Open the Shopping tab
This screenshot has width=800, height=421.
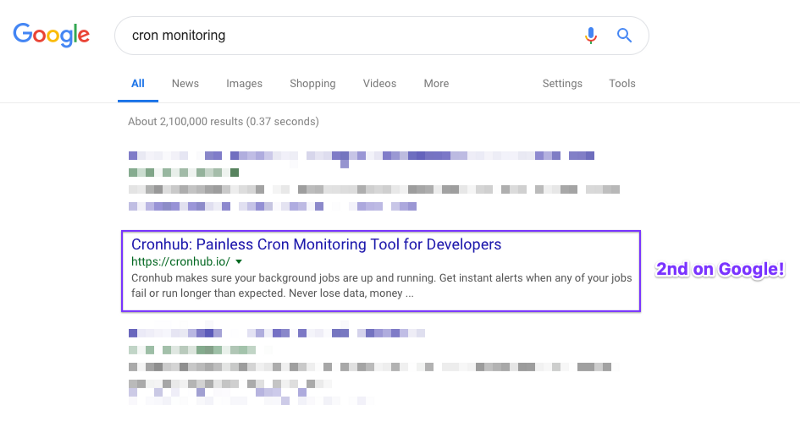pyautogui.click(x=313, y=84)
